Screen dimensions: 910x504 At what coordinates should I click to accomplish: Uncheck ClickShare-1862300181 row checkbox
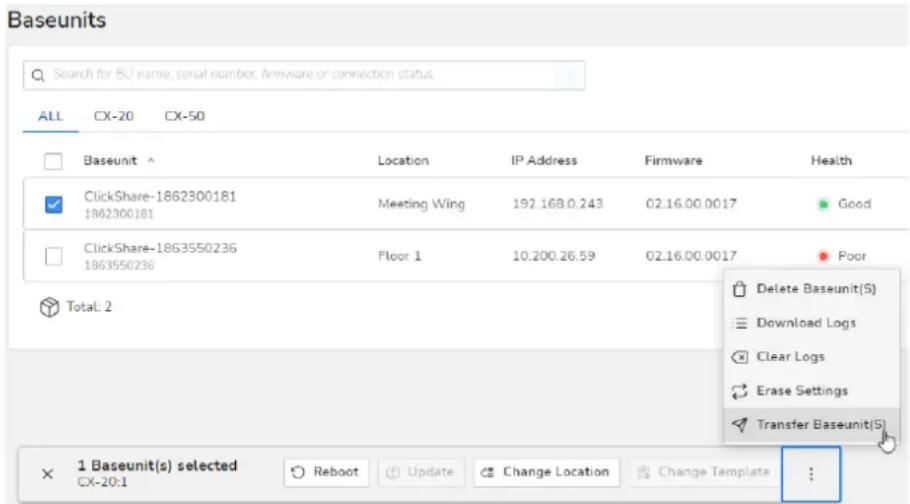click(x=53, y=204)
